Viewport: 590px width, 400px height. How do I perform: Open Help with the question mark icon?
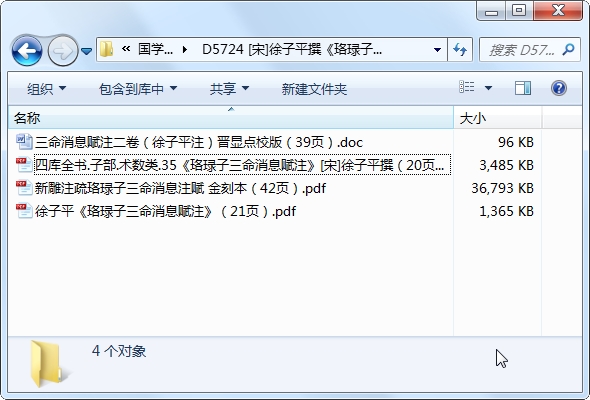tap(559, 88)
